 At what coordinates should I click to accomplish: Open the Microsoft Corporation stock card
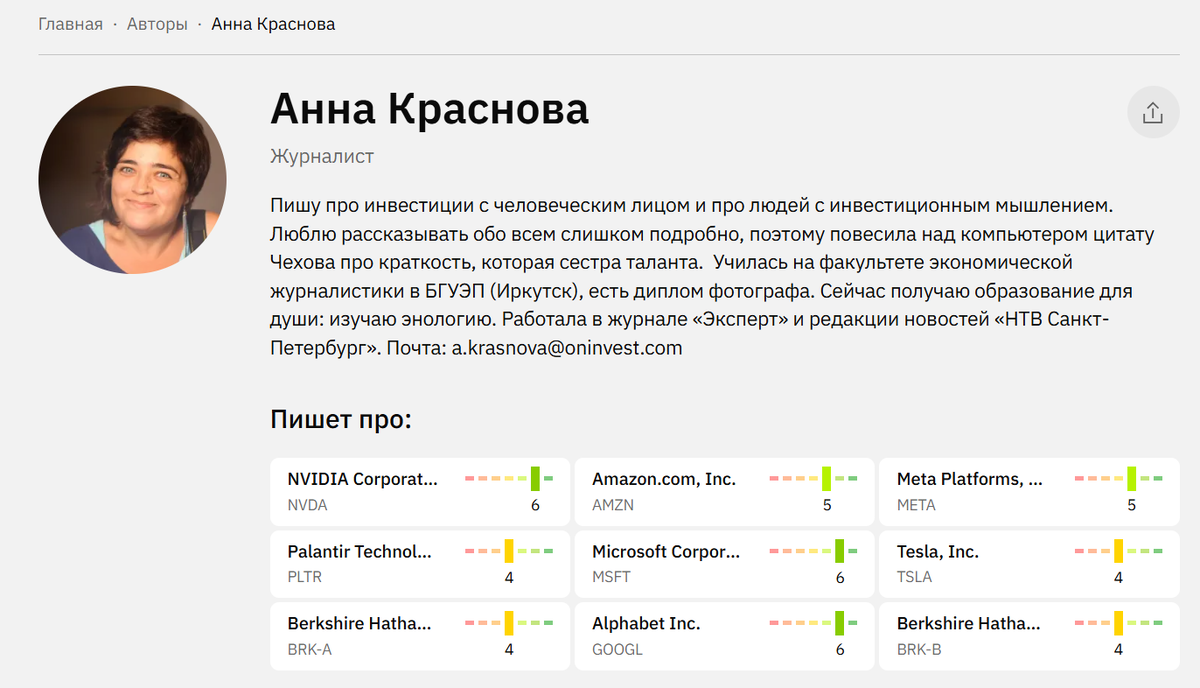[x=724, y=563]
